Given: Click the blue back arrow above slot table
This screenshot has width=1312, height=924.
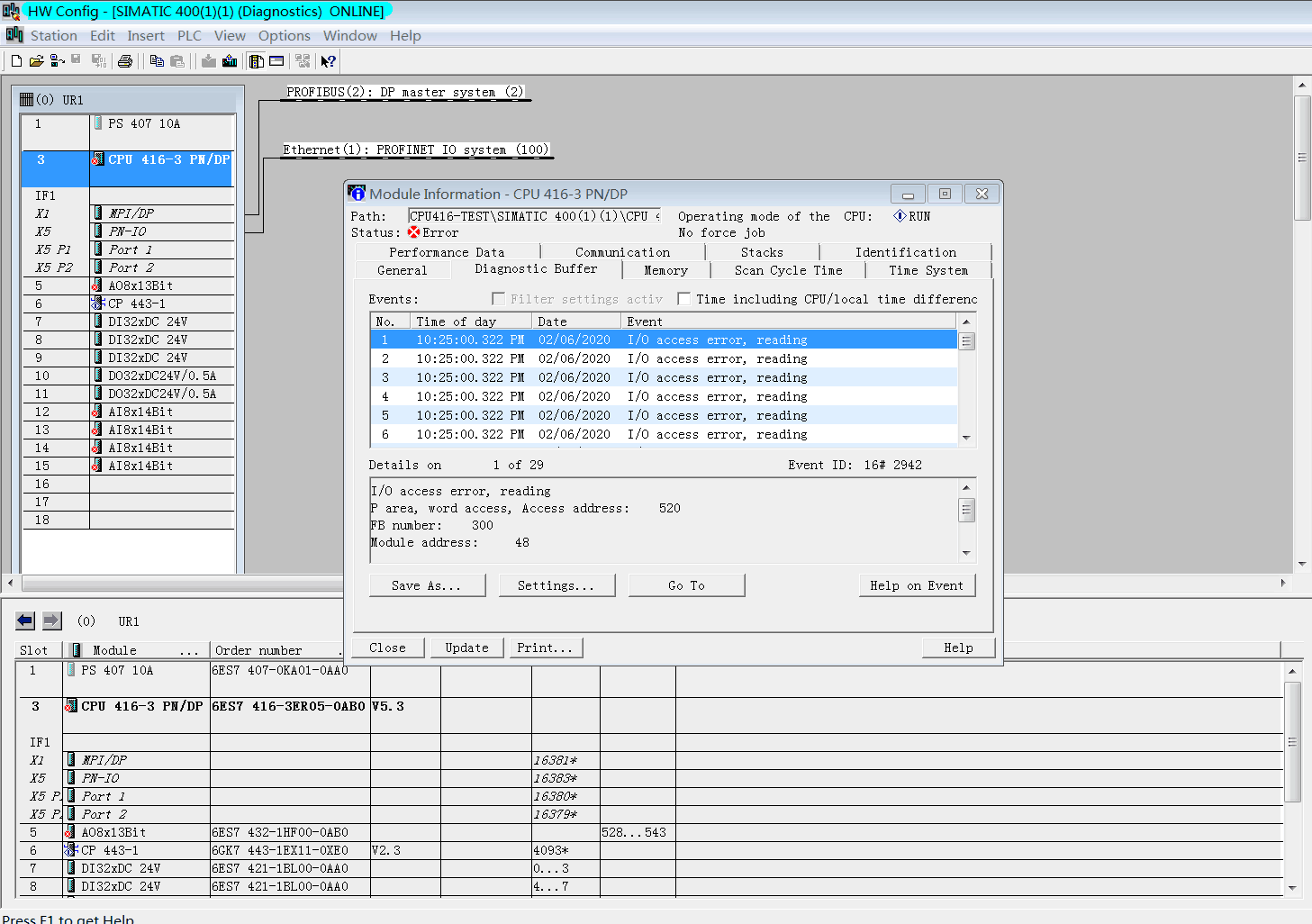Looking at the screenshot, I should pyautogui.click(x=25, y=621).
